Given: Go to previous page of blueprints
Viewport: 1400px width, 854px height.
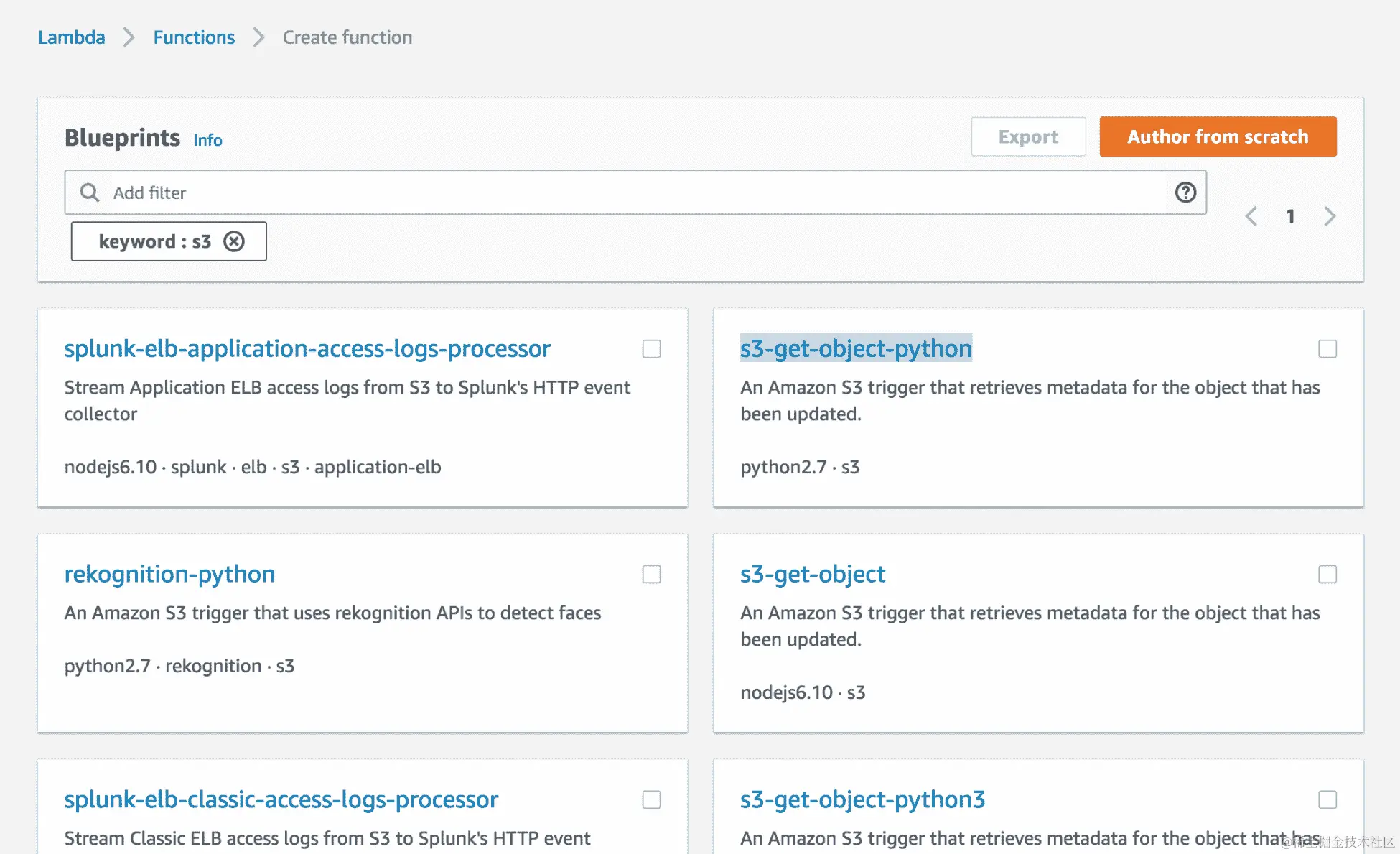Looking at the screenshot, I should [1251, 216].
